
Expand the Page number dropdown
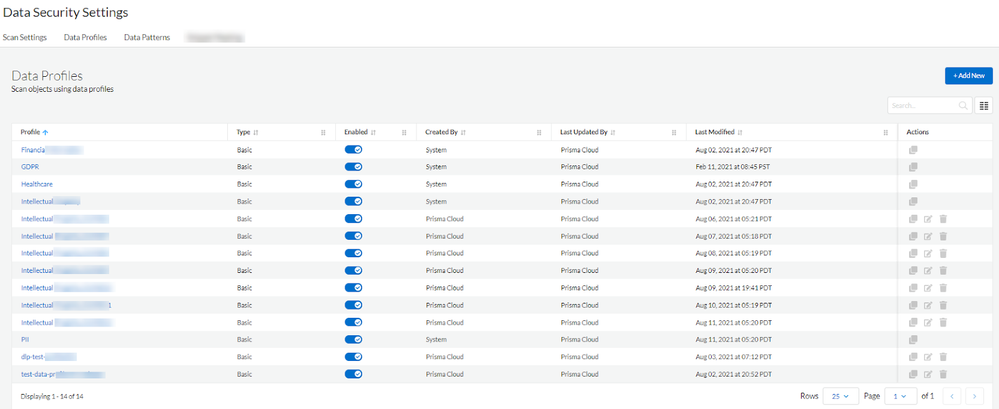(x=902, y=396)
